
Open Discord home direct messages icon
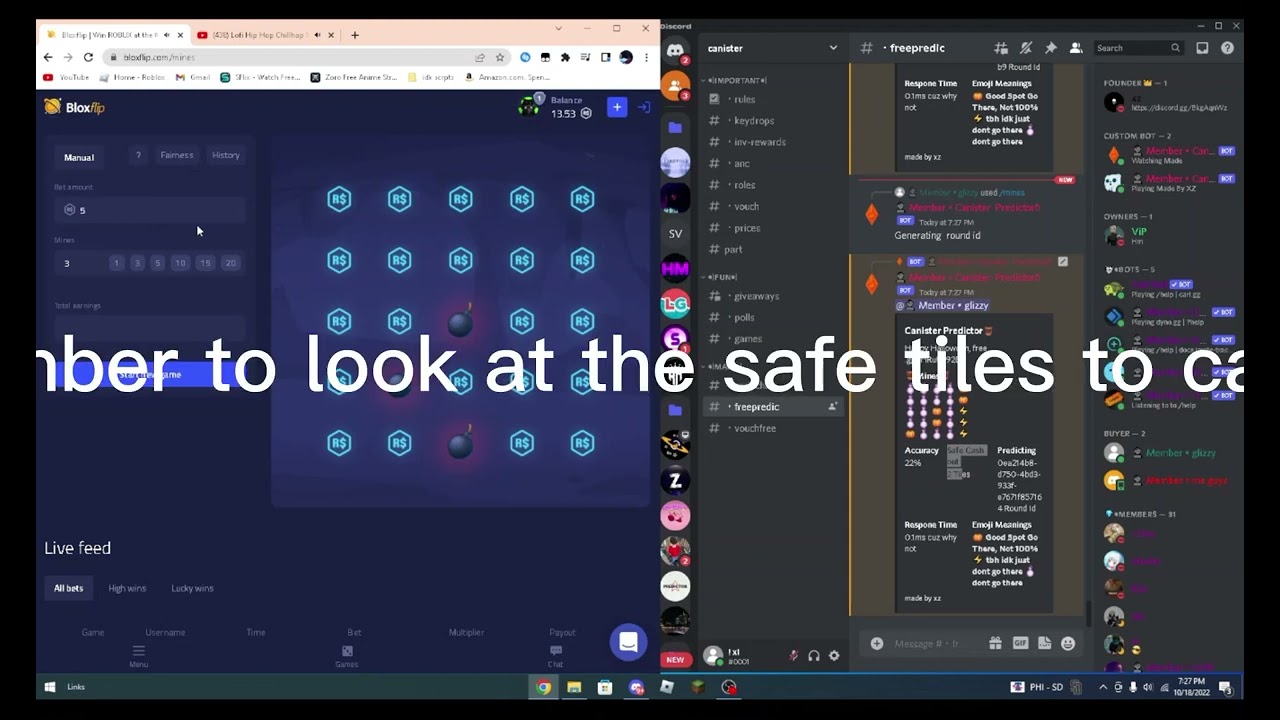click(x=675, y=49)
